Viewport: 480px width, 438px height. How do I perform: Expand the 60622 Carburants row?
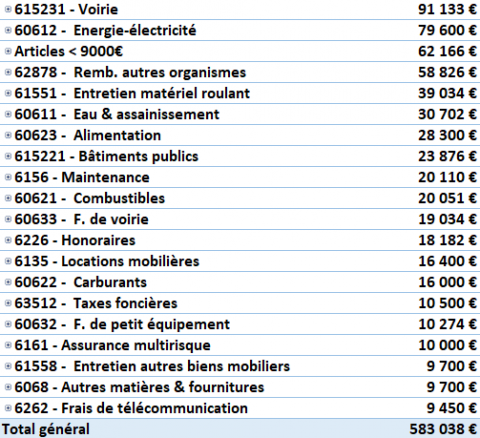tap(8, 282)
